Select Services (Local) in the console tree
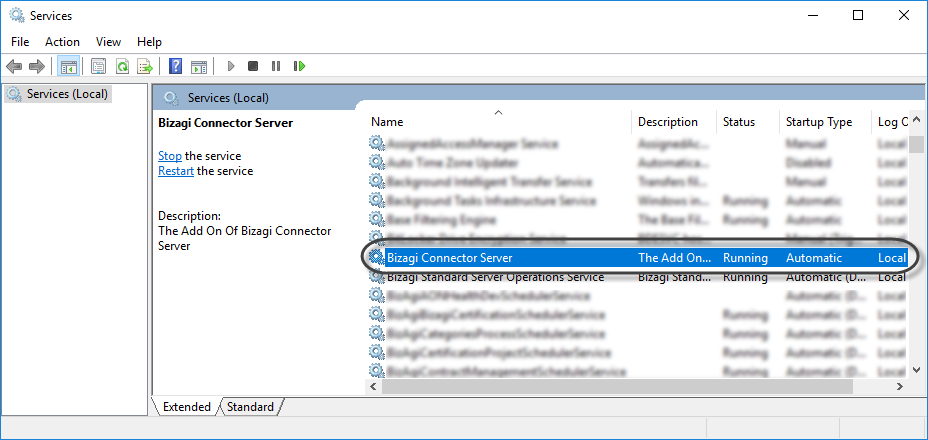The height and width of the screenshot is (440, 928). pos(58,94)
